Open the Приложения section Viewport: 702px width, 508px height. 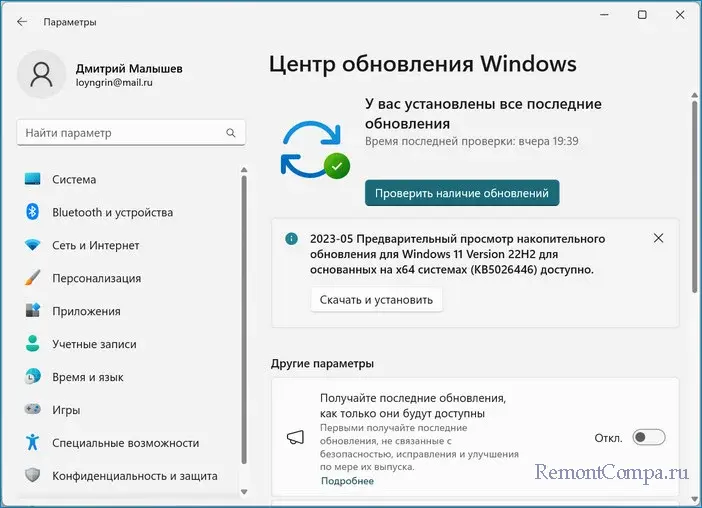click(x=86, y=311)
